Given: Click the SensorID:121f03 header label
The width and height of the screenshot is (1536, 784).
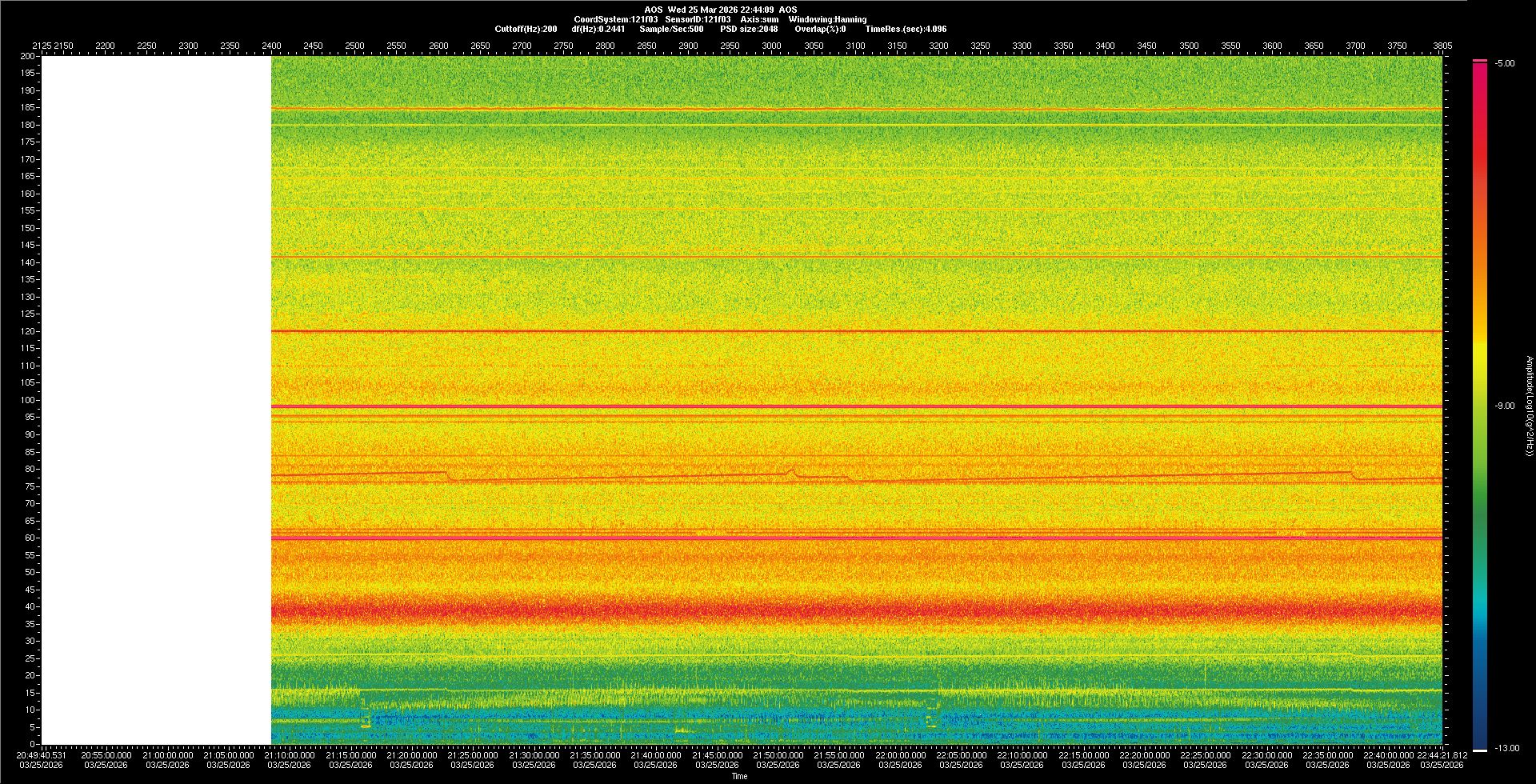Looking at the screenshot, I should tap(698, 19).
